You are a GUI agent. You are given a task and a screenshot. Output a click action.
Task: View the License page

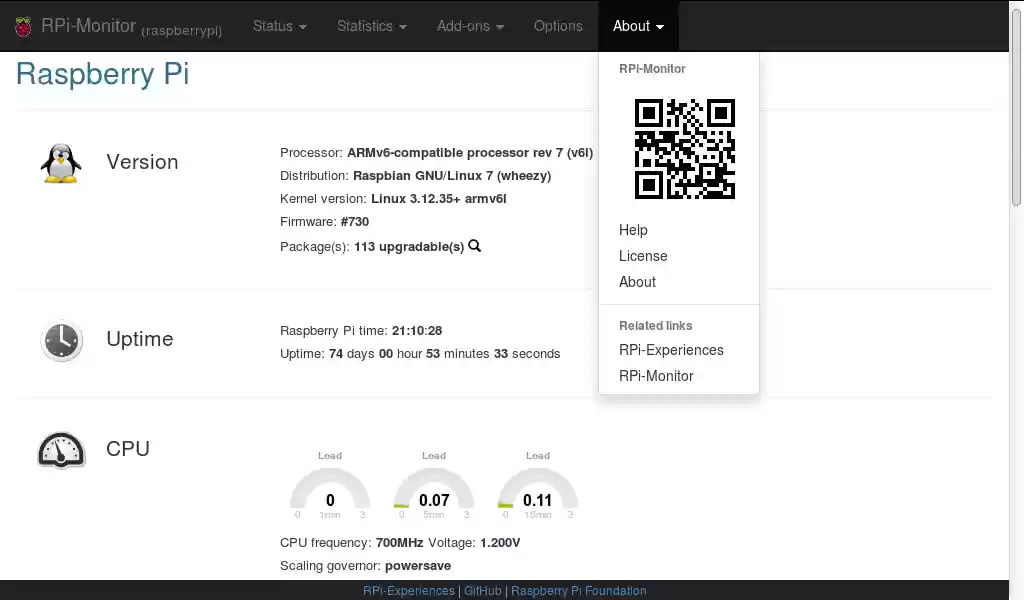tap(643, 256)
